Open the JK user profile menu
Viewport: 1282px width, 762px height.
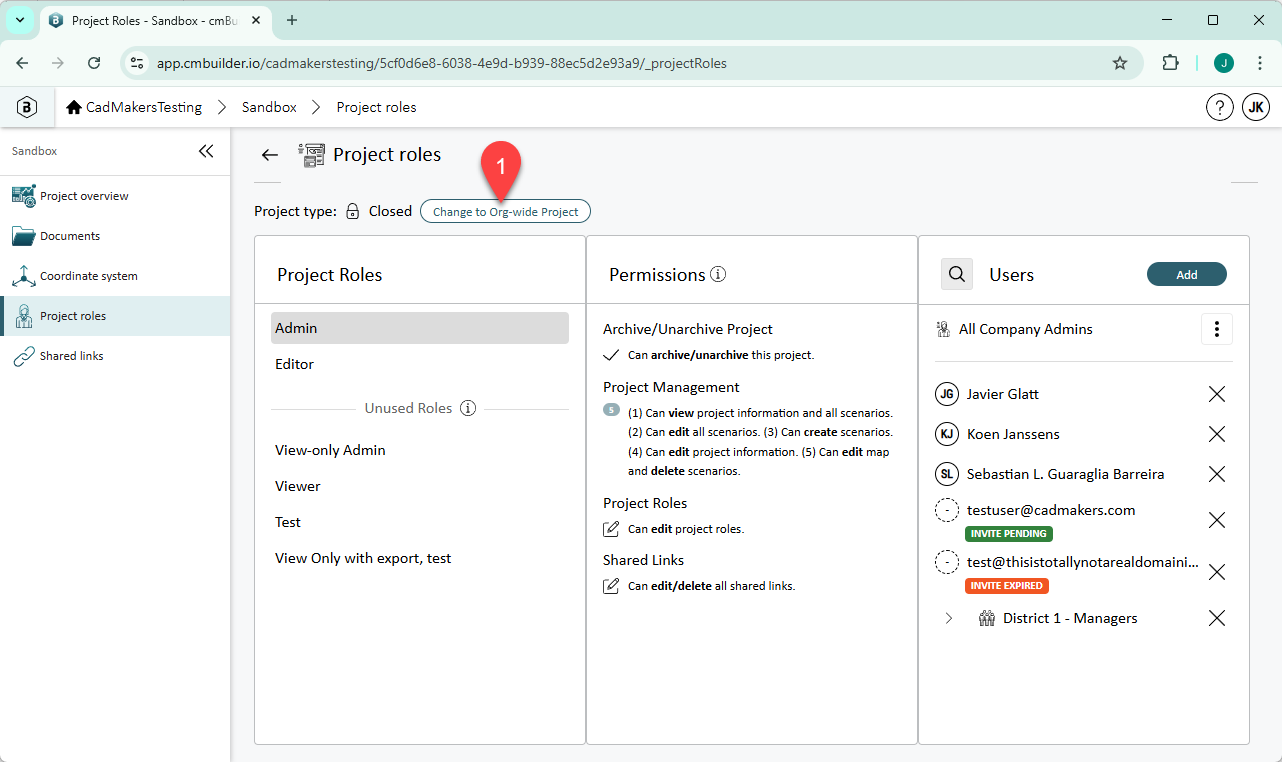point(1256,107)
